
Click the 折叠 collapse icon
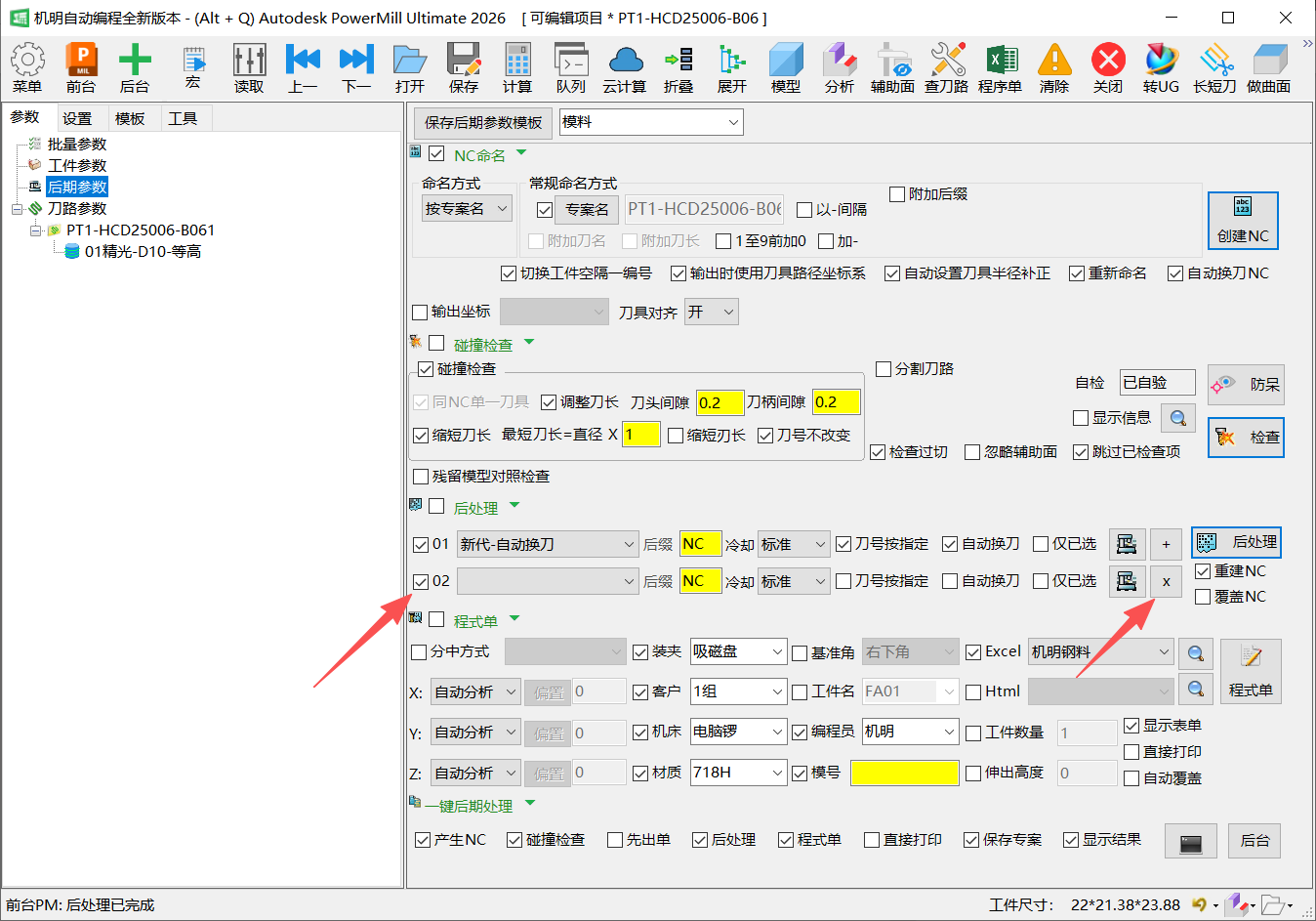coord(679,67)
